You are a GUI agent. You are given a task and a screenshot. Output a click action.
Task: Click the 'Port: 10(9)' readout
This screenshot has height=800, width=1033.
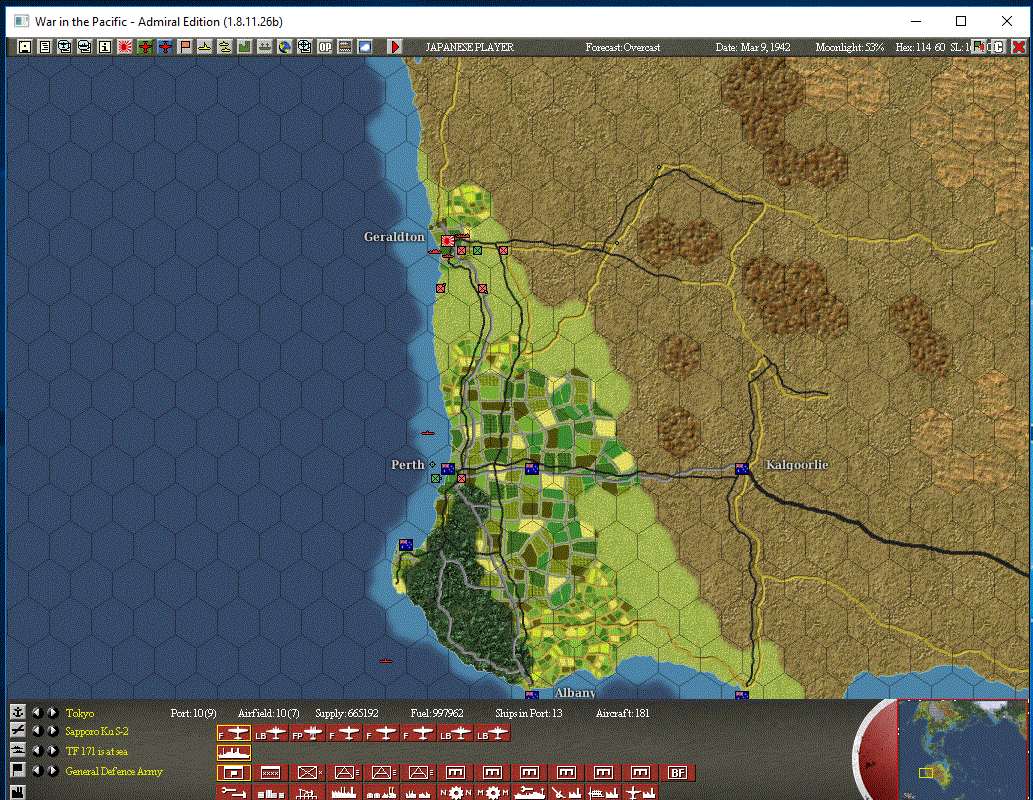[x=193, y=713]
